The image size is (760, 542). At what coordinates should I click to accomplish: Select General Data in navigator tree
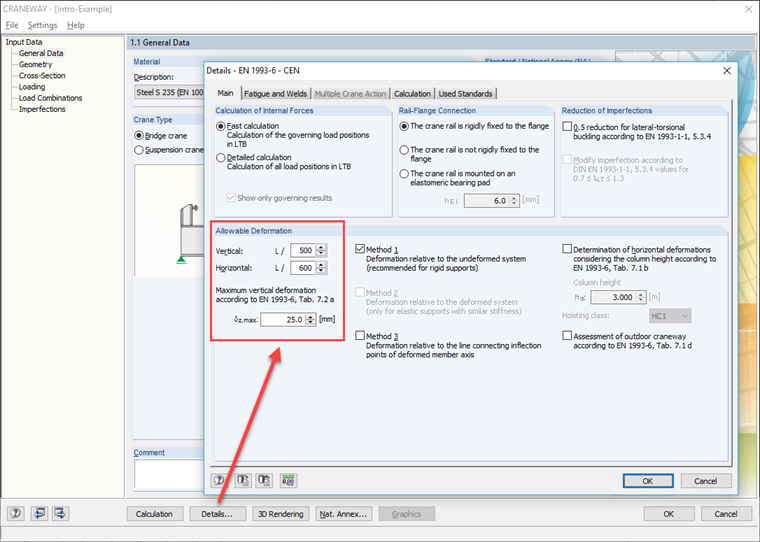(41, 53)
